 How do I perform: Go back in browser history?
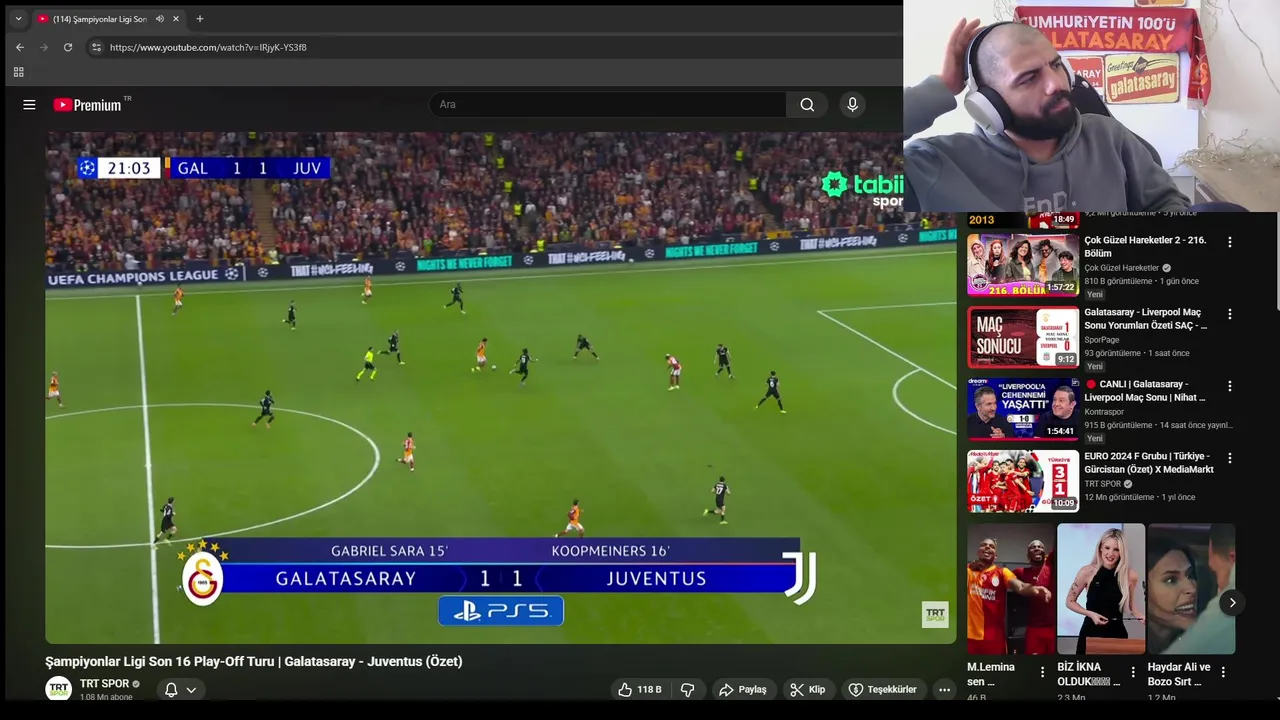[19, 47]
